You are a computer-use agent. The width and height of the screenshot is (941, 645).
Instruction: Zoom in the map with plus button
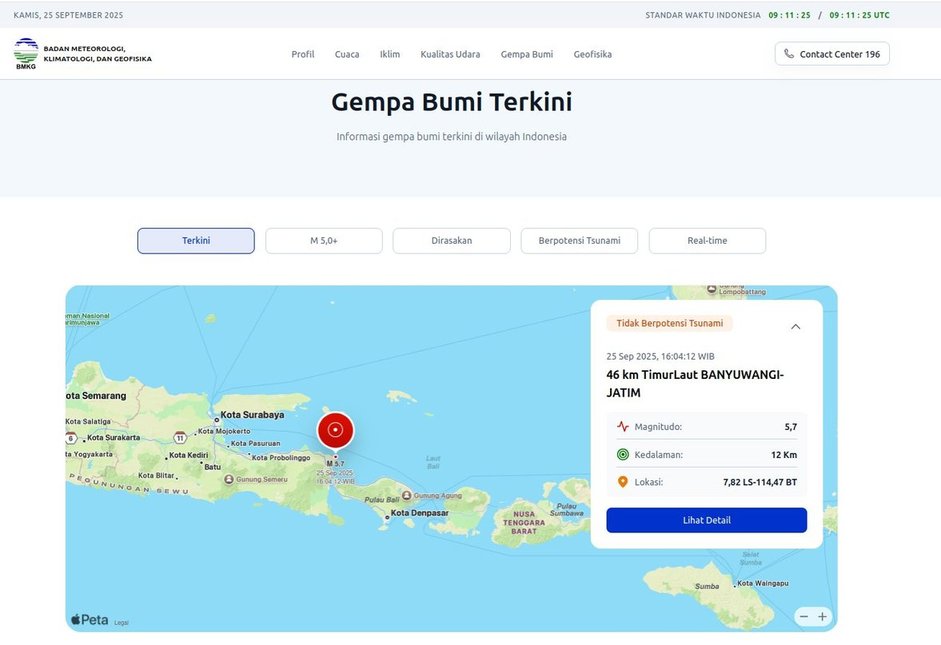[x=823, y=617]
